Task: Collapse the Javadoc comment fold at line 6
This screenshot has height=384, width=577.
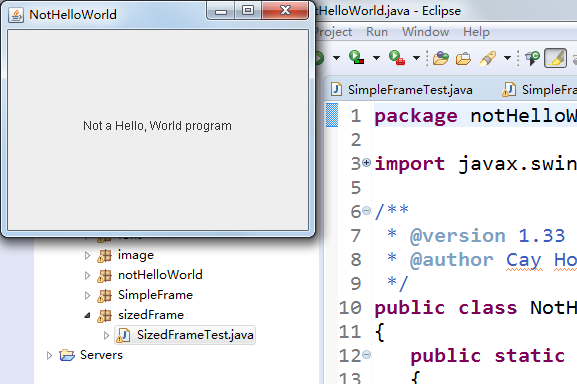Action: tap(366, 210)
